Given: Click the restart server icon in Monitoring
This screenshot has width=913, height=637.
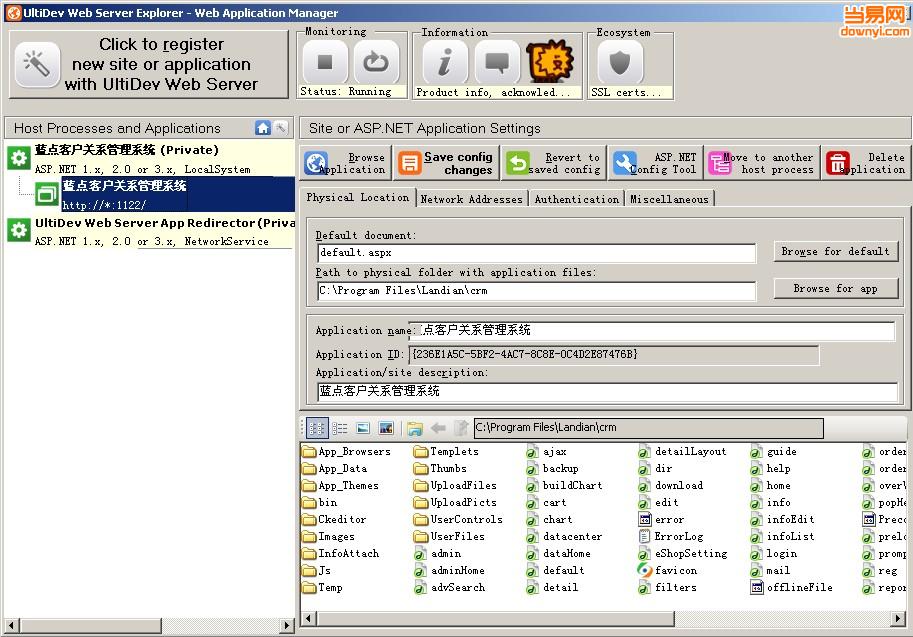Looking at the screenshot, I should [x=376, y=63].
